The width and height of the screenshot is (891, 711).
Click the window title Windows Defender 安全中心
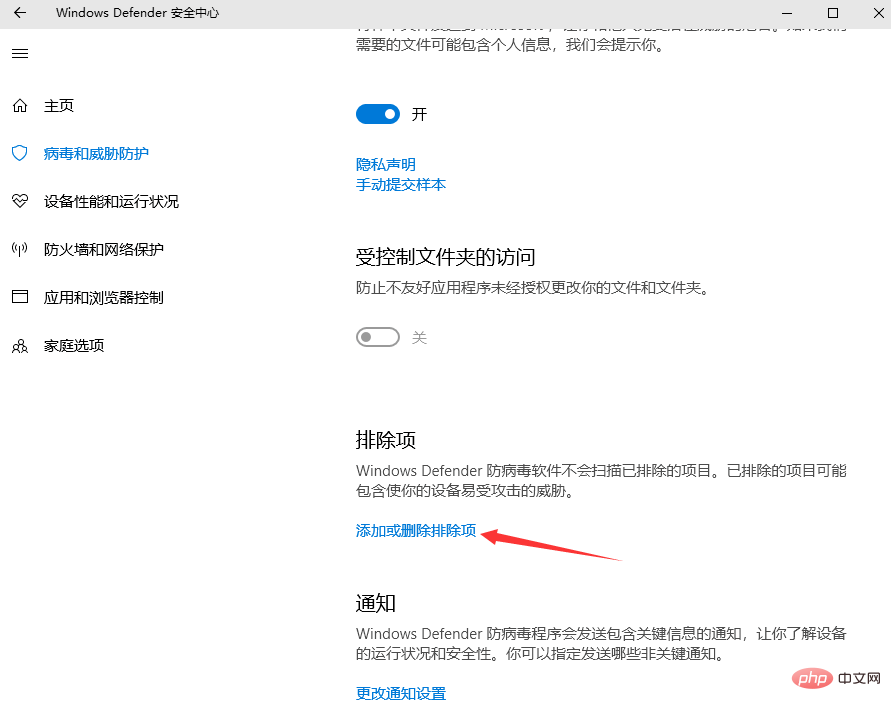point(137,13)
